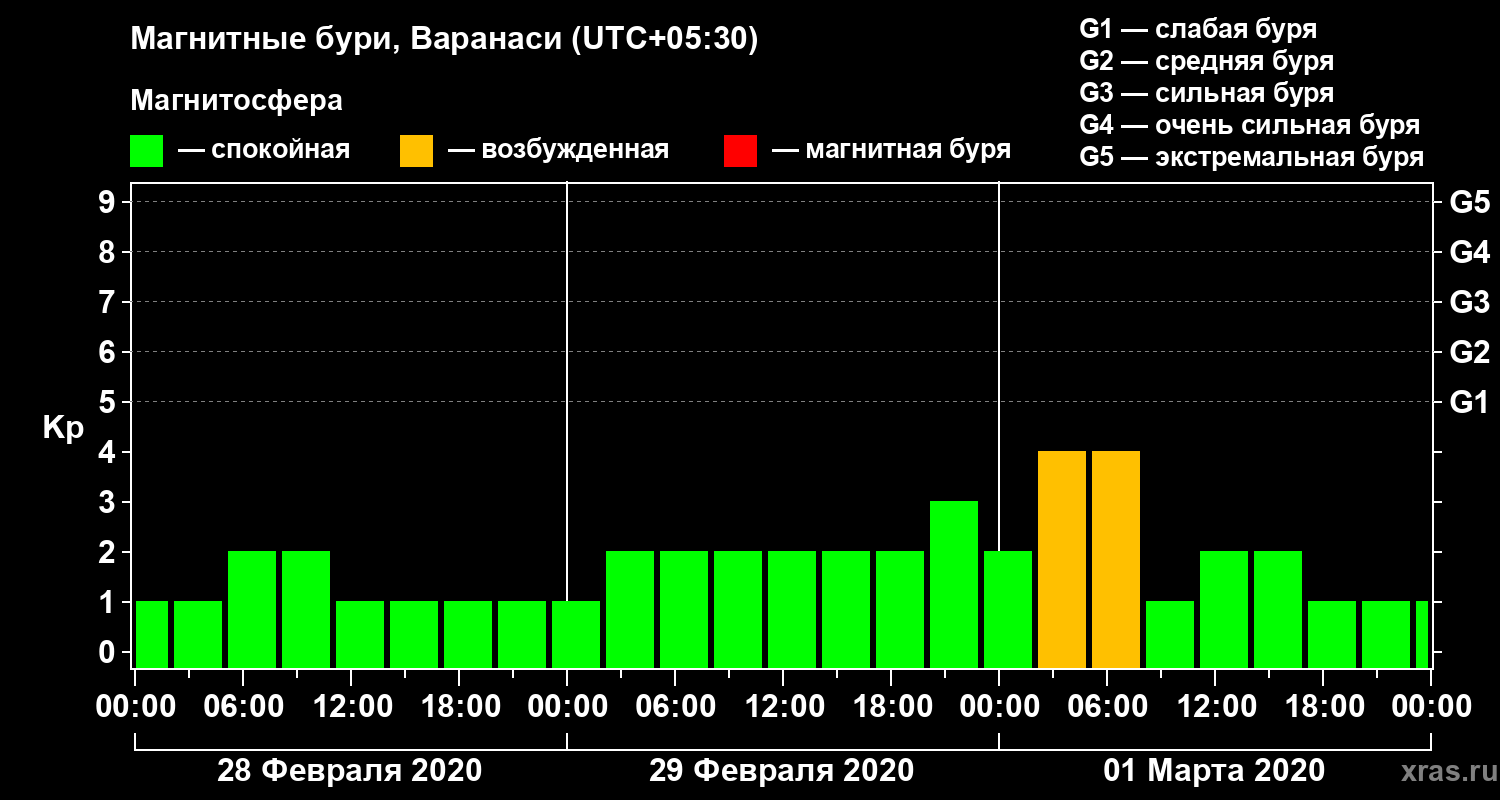
Task: Click the '28 Февраля 2020' date label
Action: [350, 771]
